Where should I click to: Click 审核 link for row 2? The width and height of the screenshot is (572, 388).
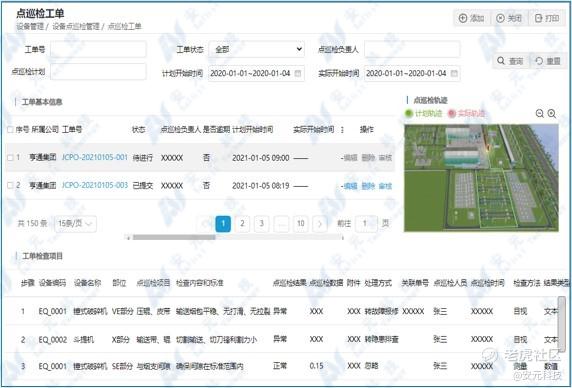(385, 186)
